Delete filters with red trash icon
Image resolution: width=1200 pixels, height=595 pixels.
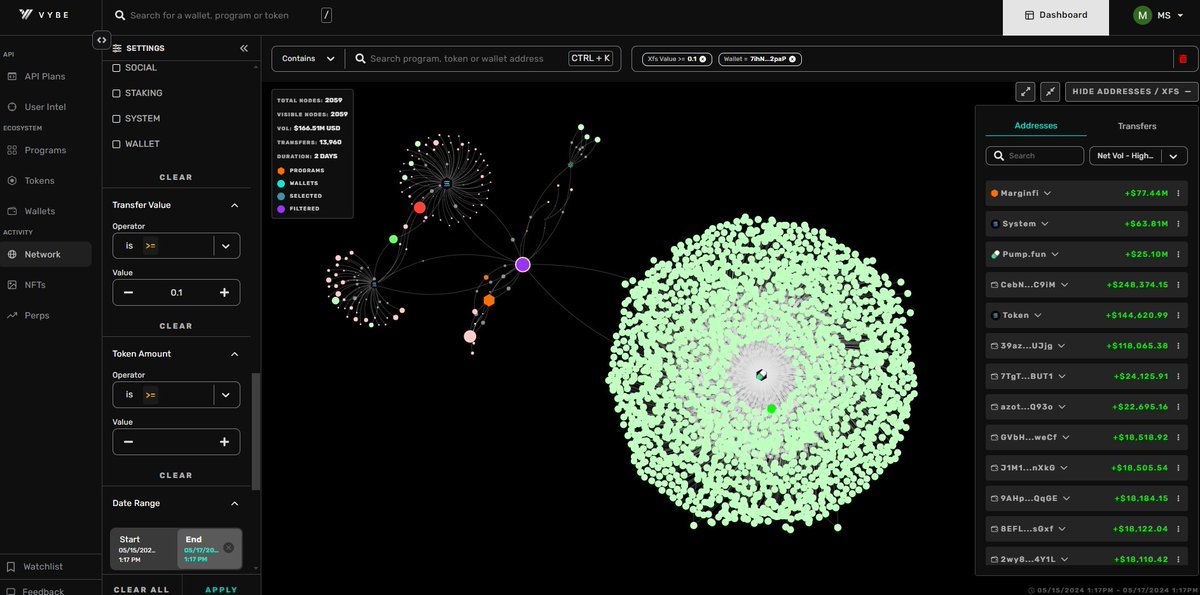pos(1183,59)
